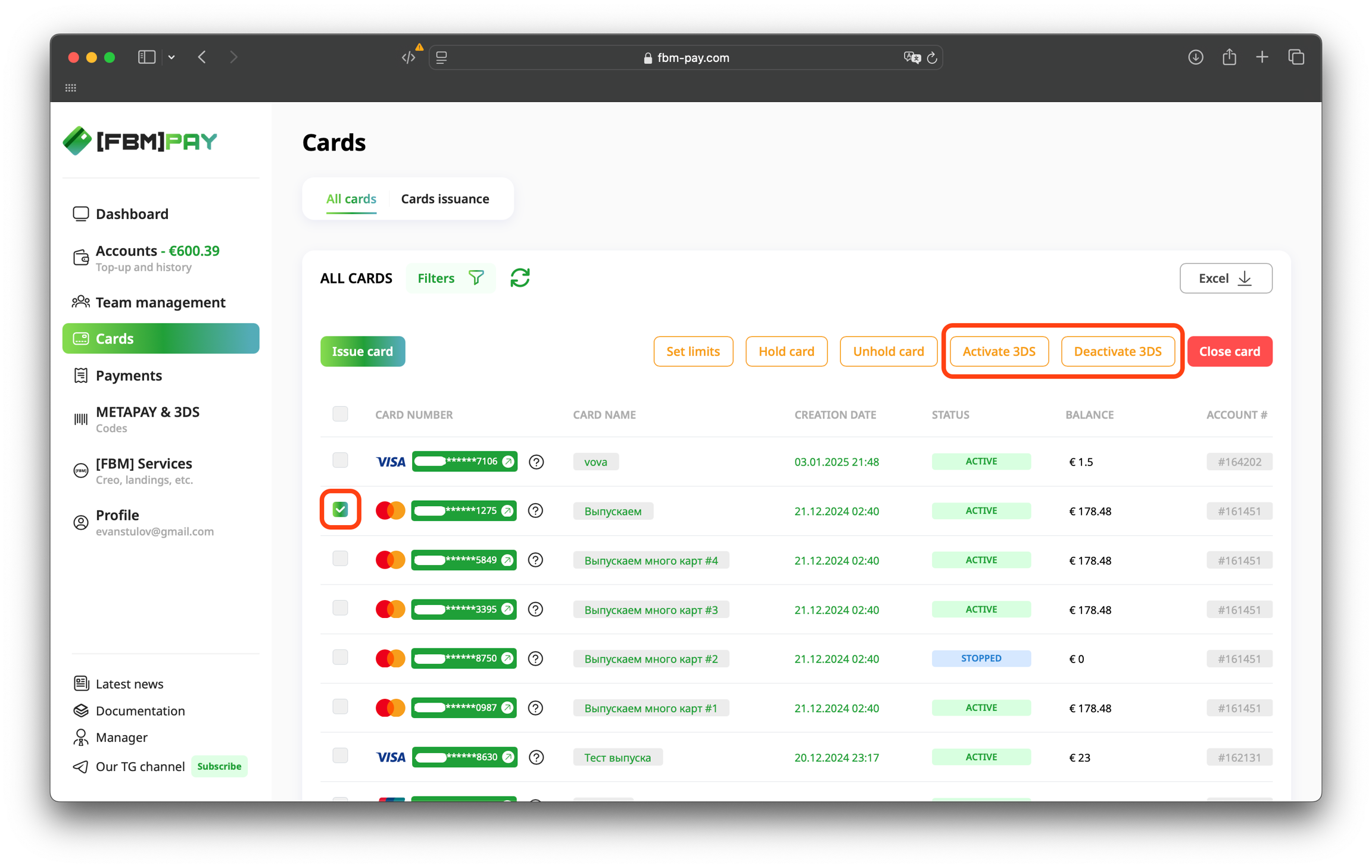Click the Filters funnel icon
The image size is (1372, 868).
coord(476,278)
